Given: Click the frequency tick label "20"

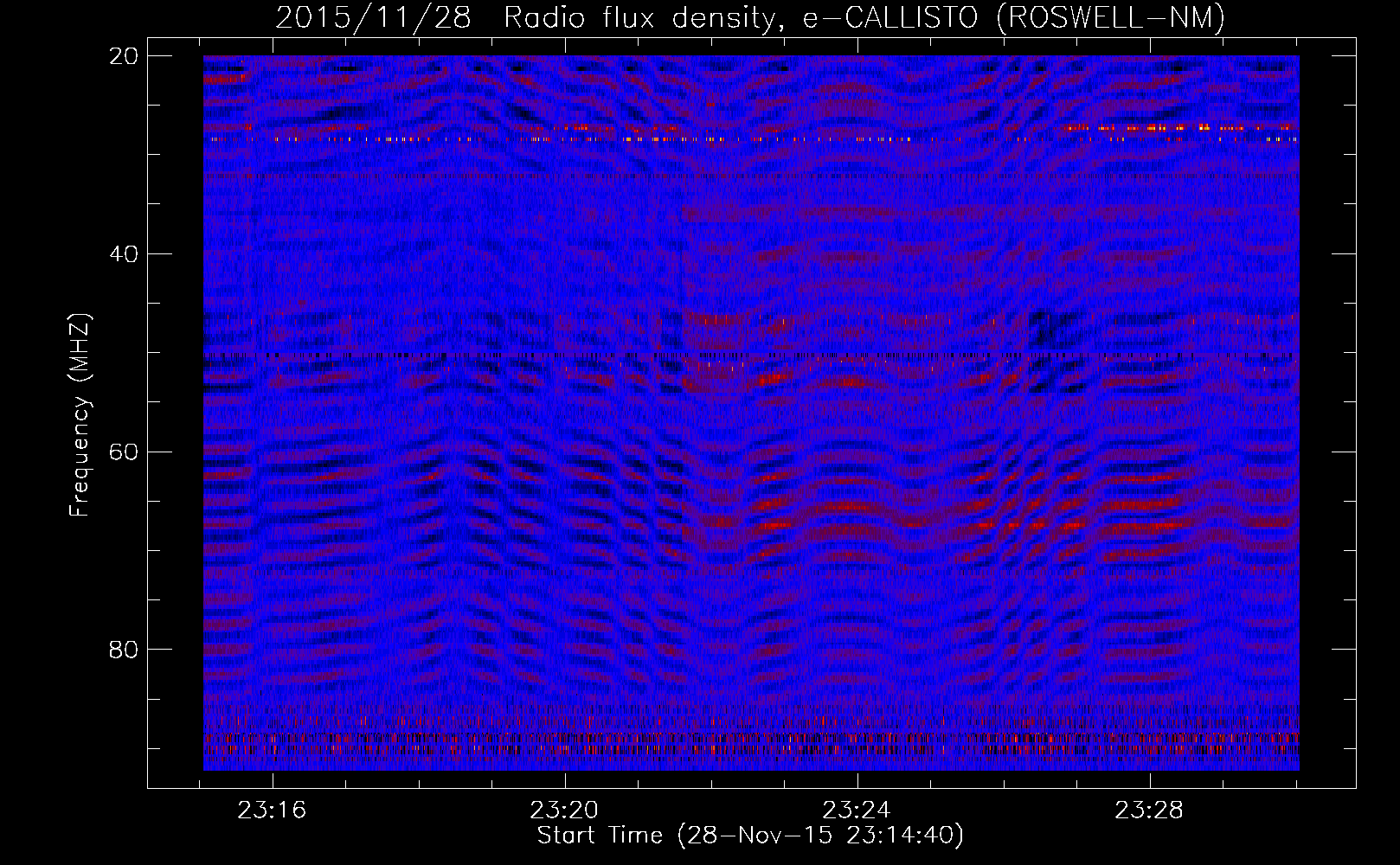Looking at the screenshot, I should [124, 56].
